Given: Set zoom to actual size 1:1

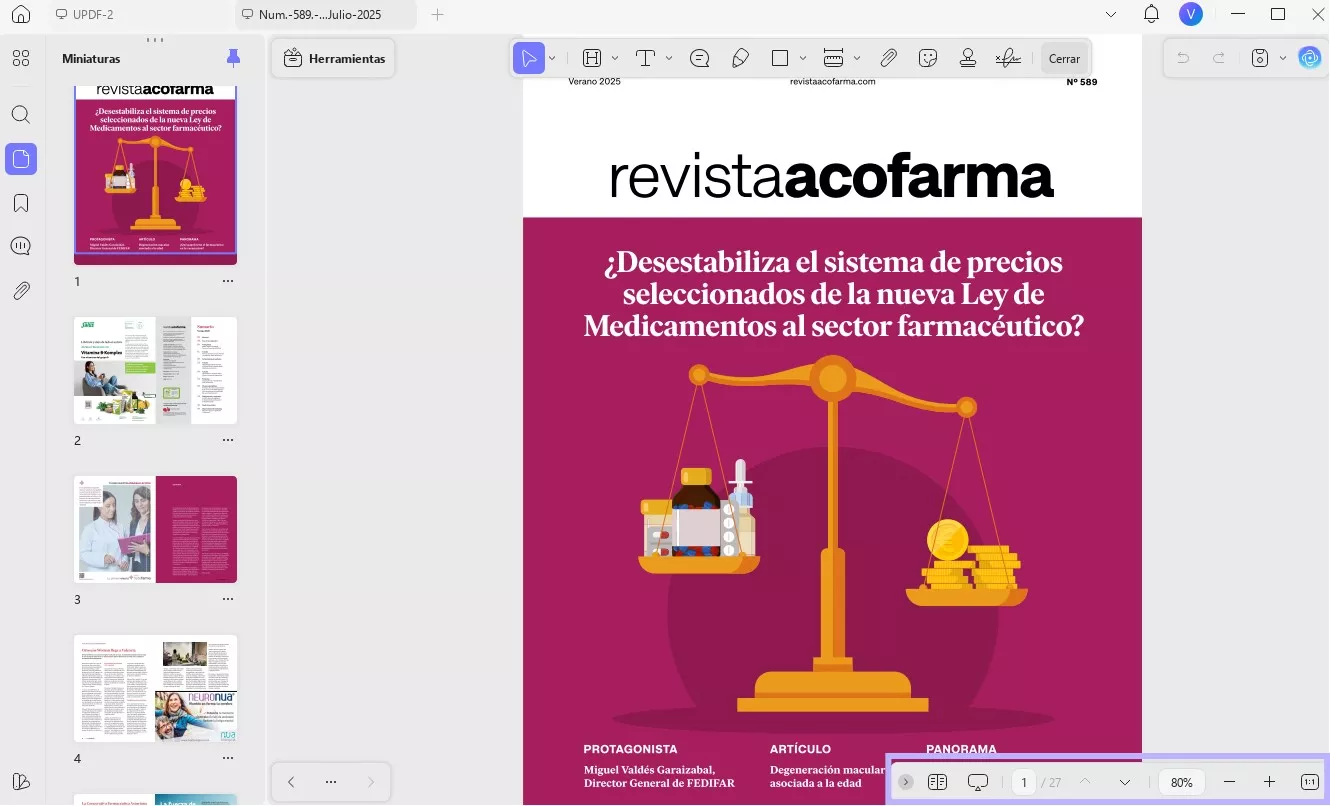Looking at the screenshot, I should (1310, 782).
